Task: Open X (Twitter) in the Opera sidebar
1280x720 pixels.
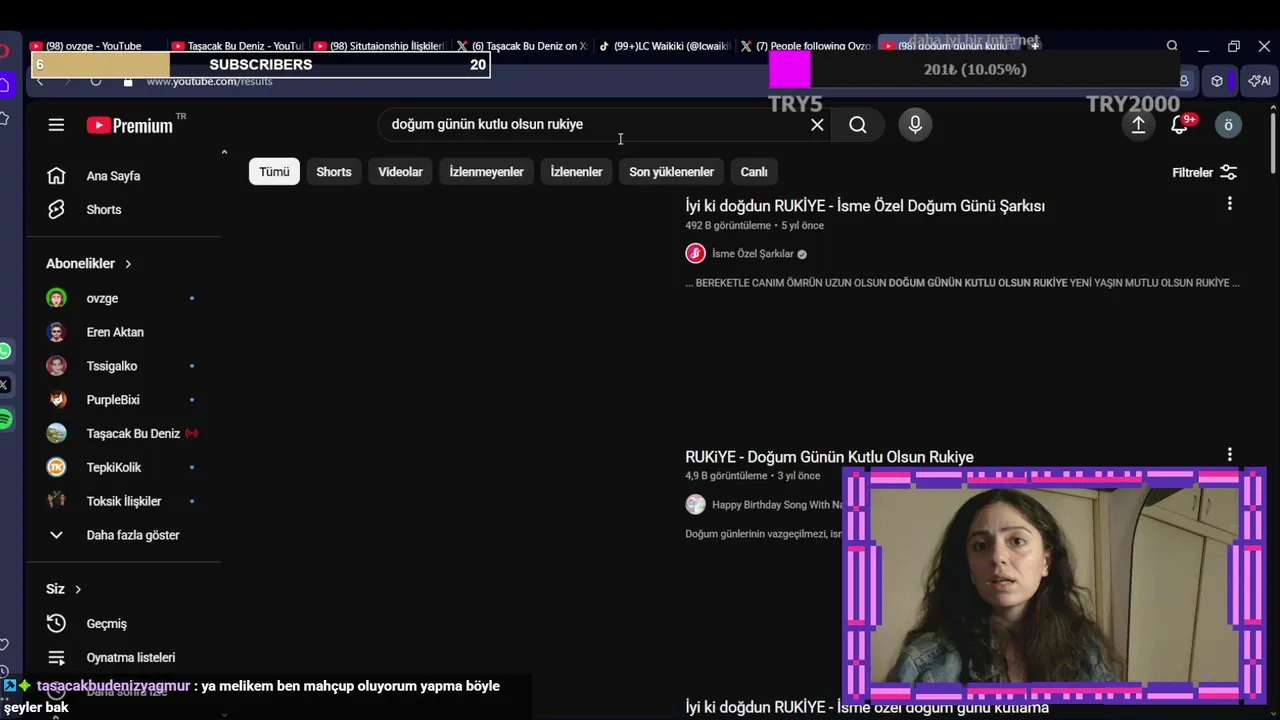Action: tap(5, 385)
